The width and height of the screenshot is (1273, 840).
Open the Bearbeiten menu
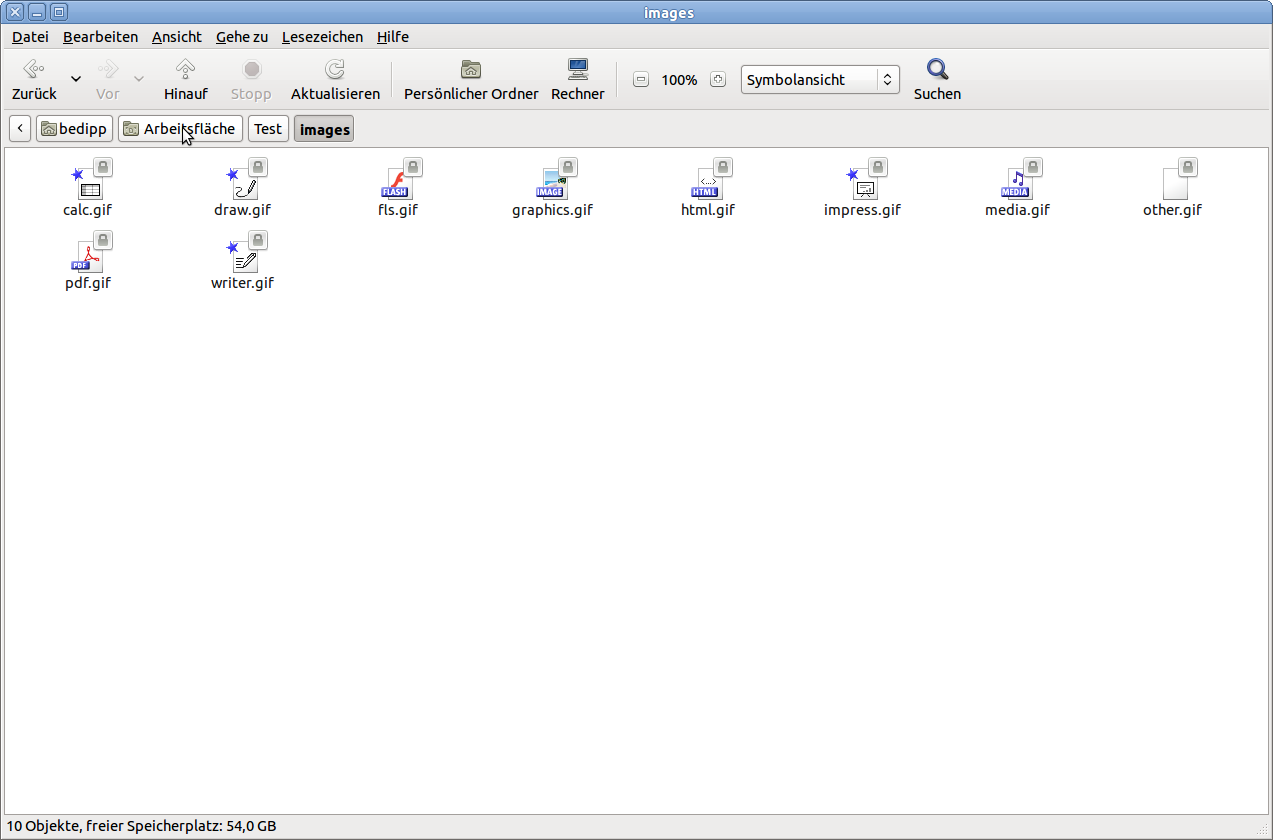point(100,37)
